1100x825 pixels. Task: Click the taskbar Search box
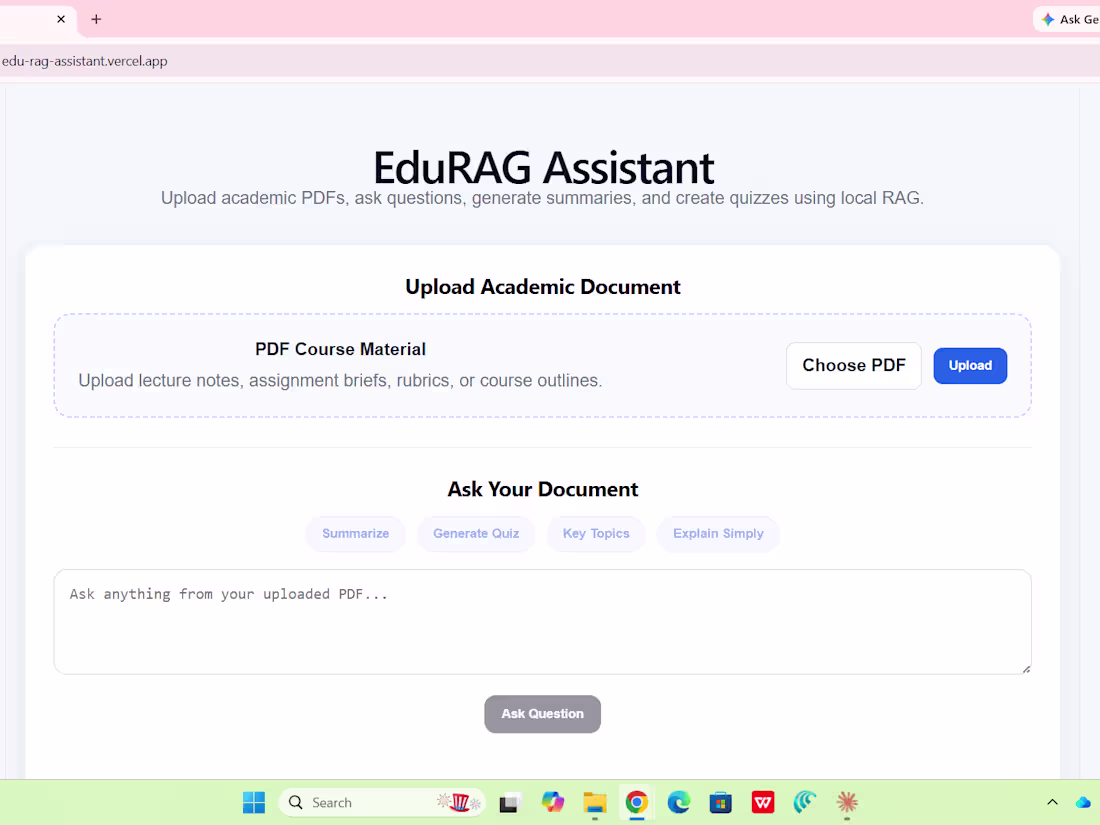[382, 802]
